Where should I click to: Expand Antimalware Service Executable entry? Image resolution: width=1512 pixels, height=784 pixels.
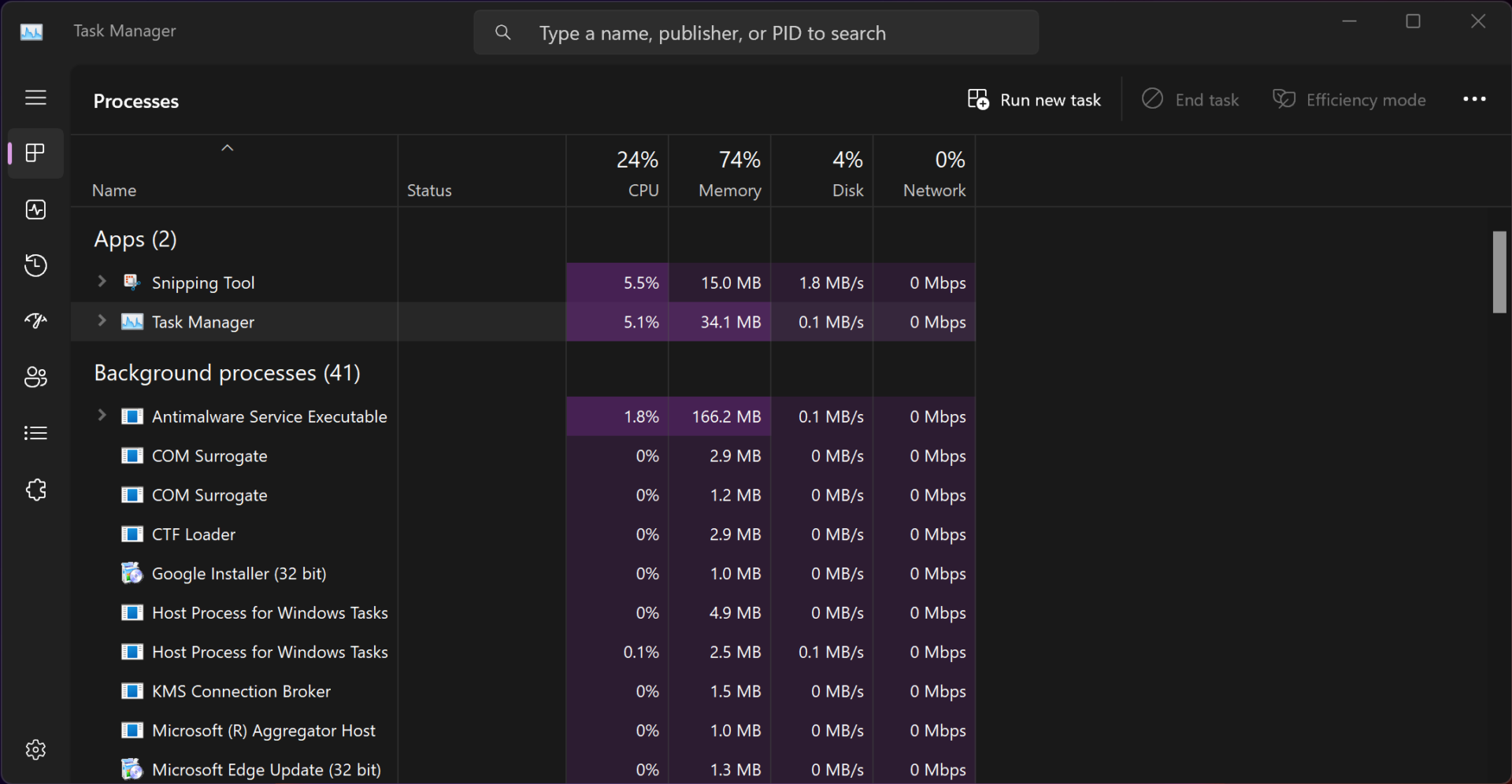[x=102, y=416]
